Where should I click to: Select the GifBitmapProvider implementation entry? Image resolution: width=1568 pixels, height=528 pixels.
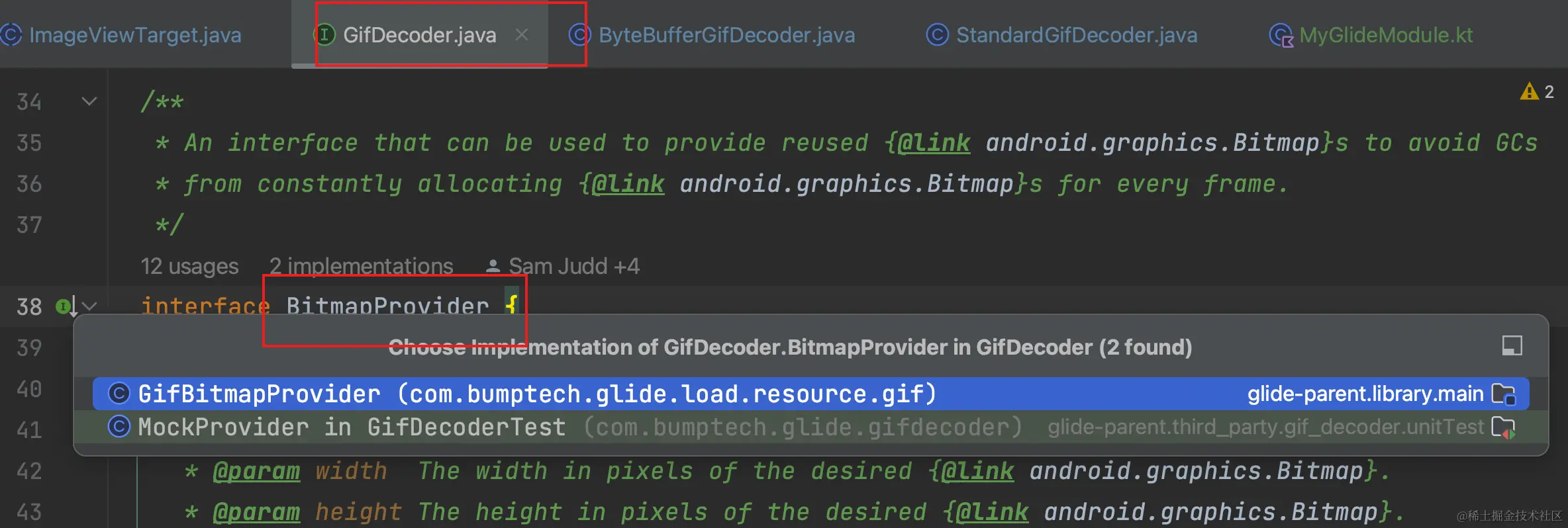(536, 394)
